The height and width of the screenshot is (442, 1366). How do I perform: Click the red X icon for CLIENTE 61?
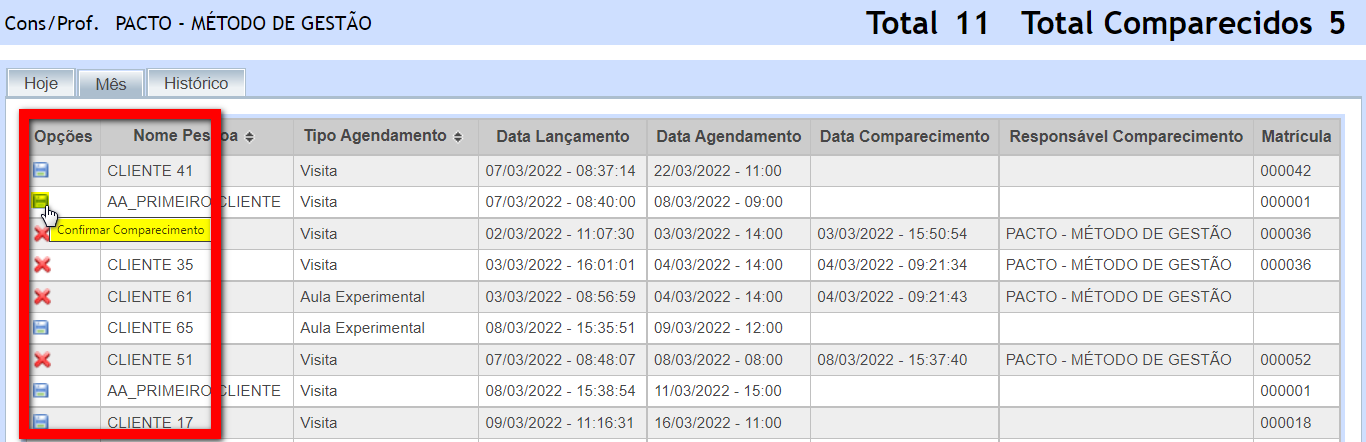(x=42, y=297)
